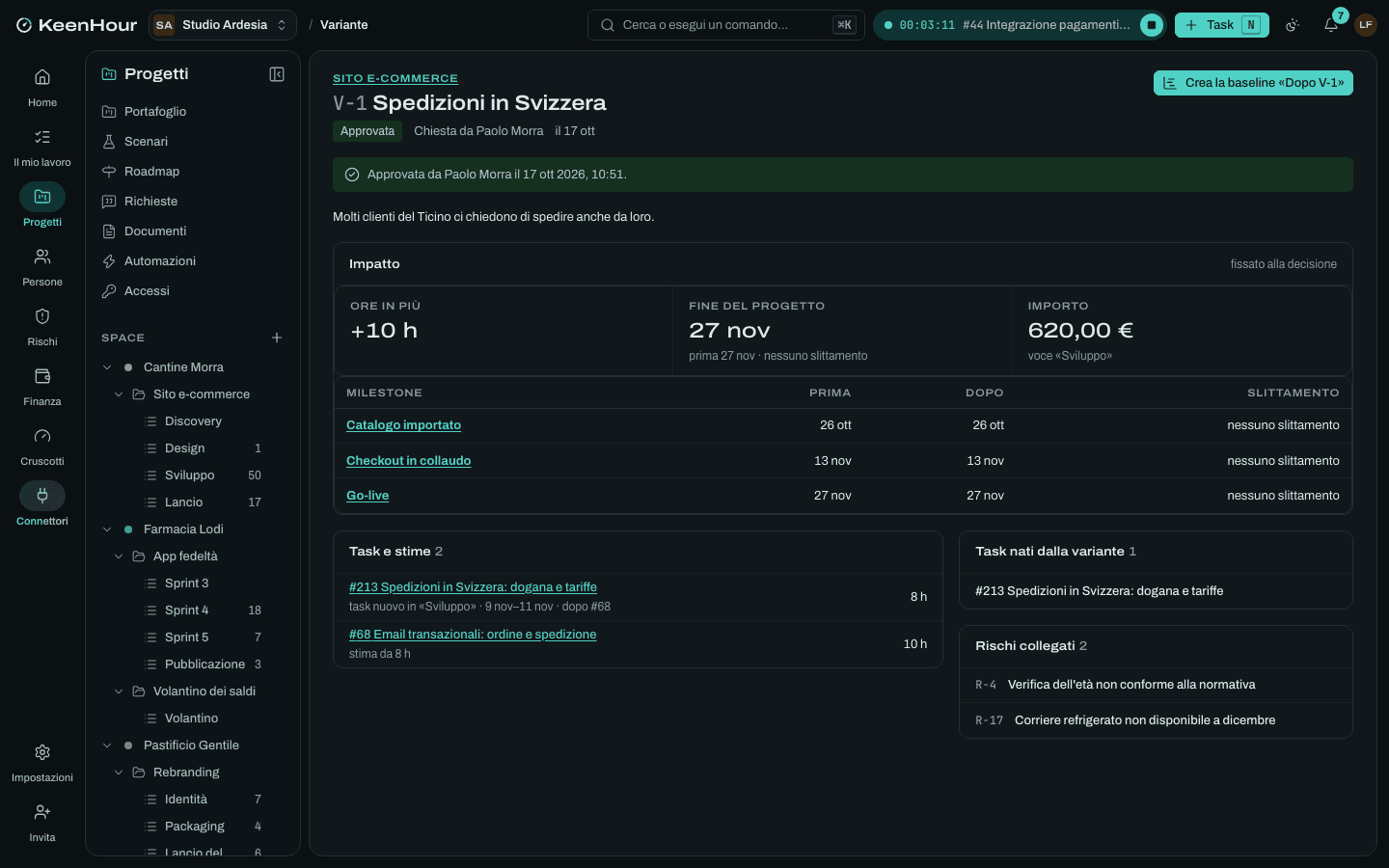Open Accessi menu item
Screen dimensions: 1389x868
pyautogui.click(x=193, y=290)
